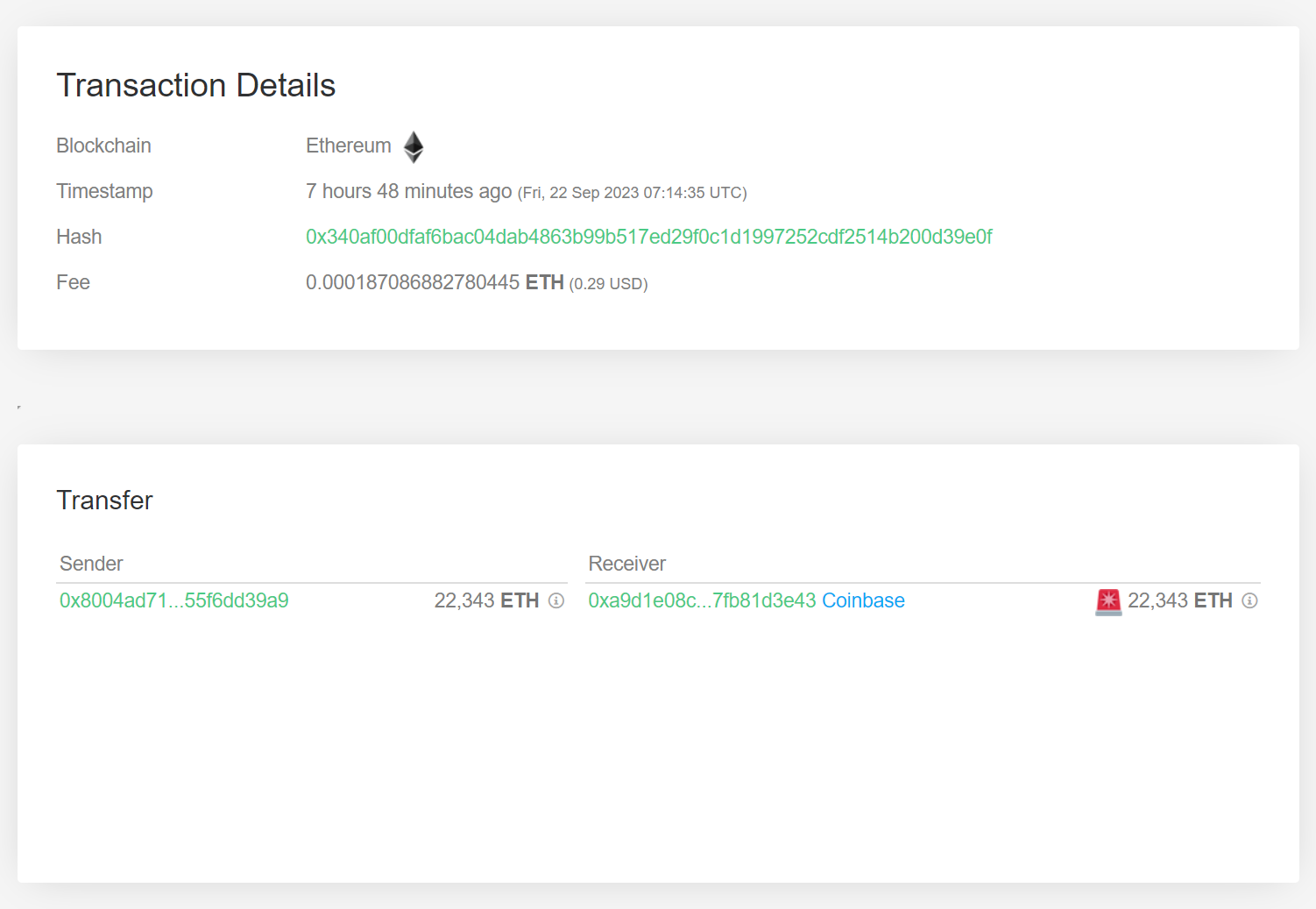Viewport: 1316px width, 909px height.
Task: Click the Transfer section heading
Action: point(104,501)
